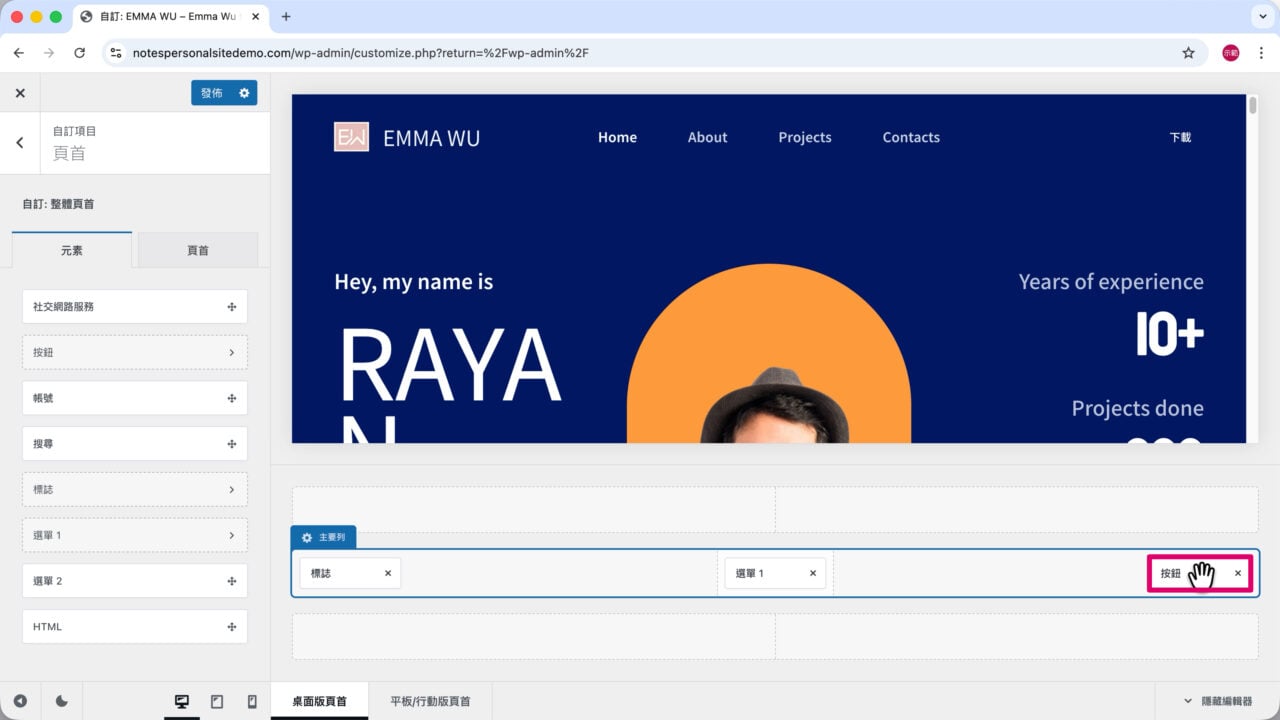Expand the 標誌 element options
The image size is (1280, 720).
(134, 489)
